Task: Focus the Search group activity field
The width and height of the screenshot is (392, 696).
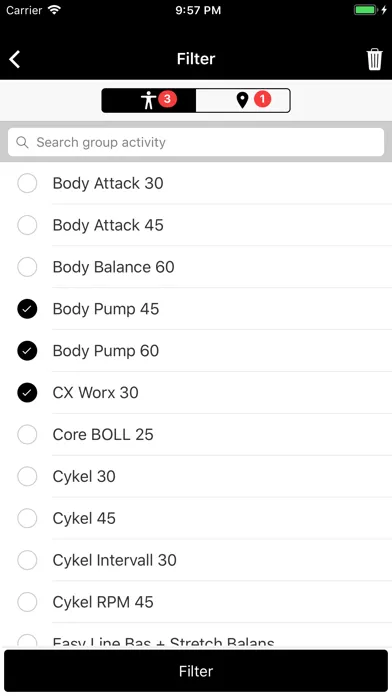Action: (196, 142)
